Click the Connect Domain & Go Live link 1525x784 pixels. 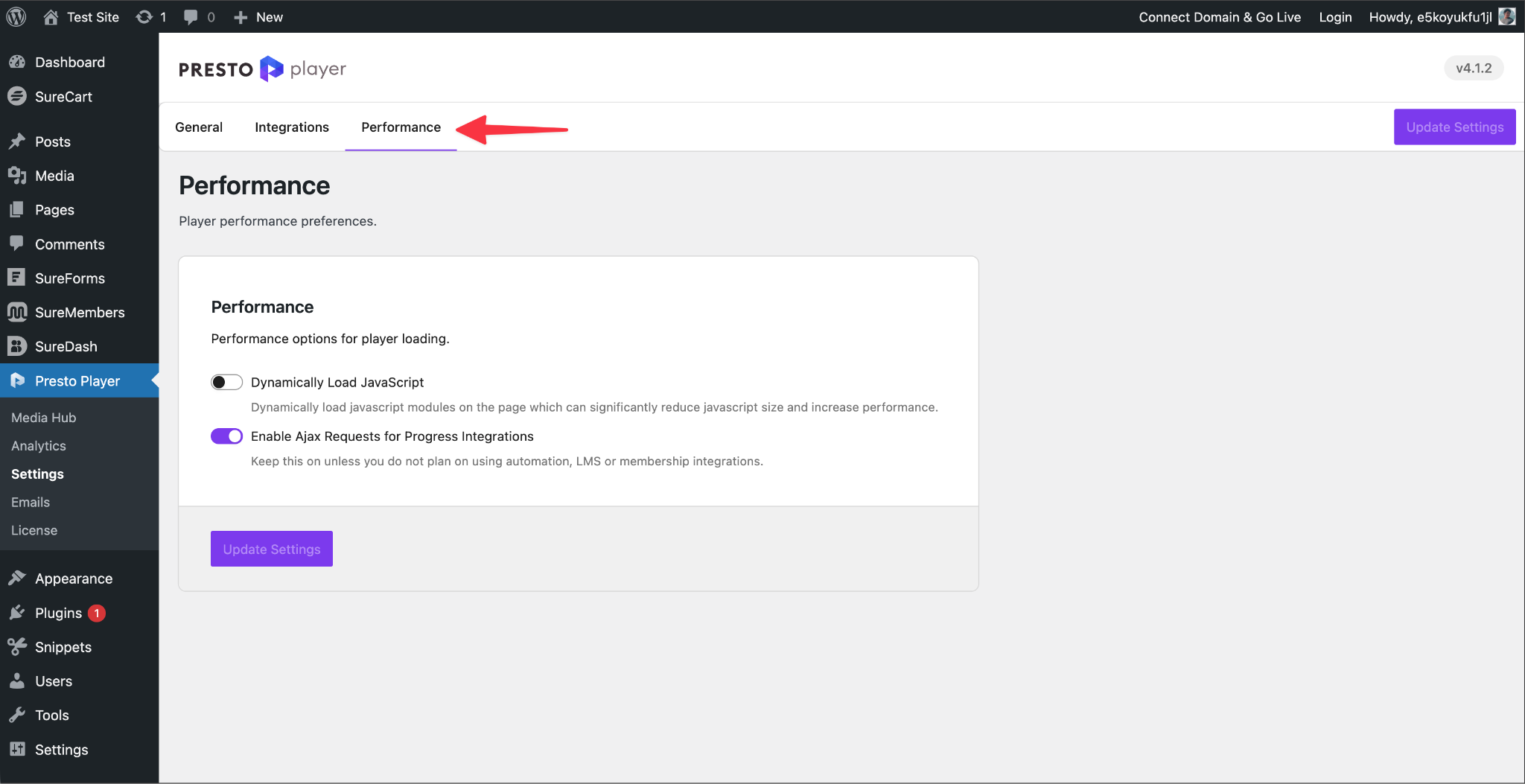[1219, 16]
